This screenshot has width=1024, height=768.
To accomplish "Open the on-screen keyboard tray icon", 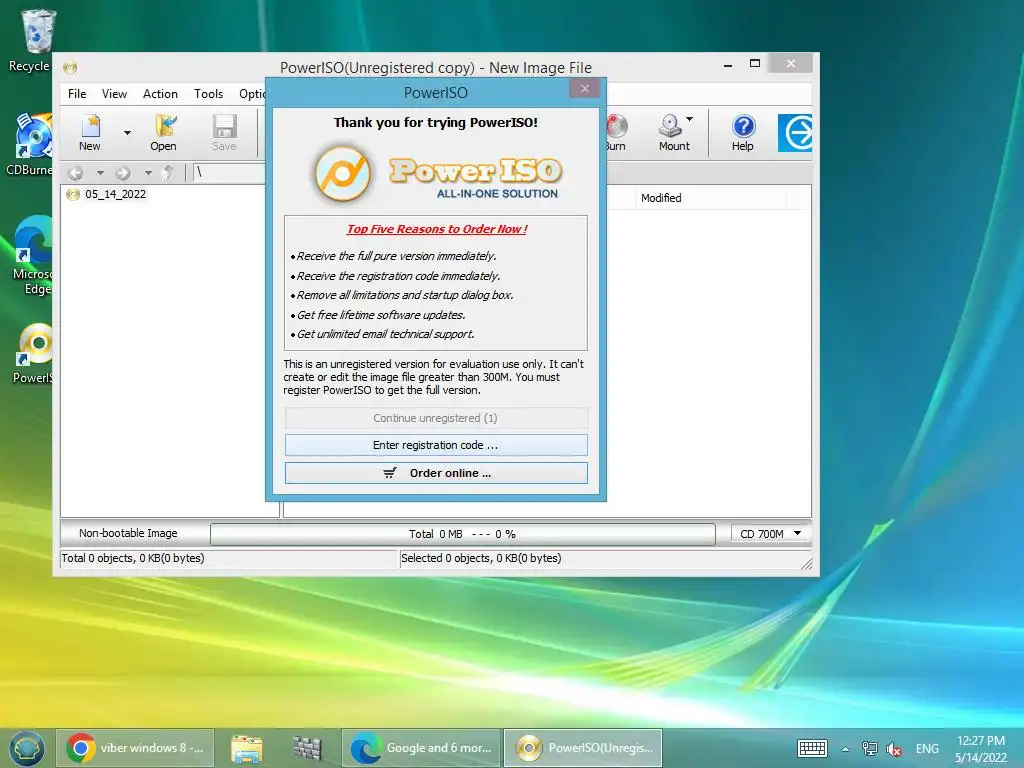I will pyautogui.click(x=812, y=748).
